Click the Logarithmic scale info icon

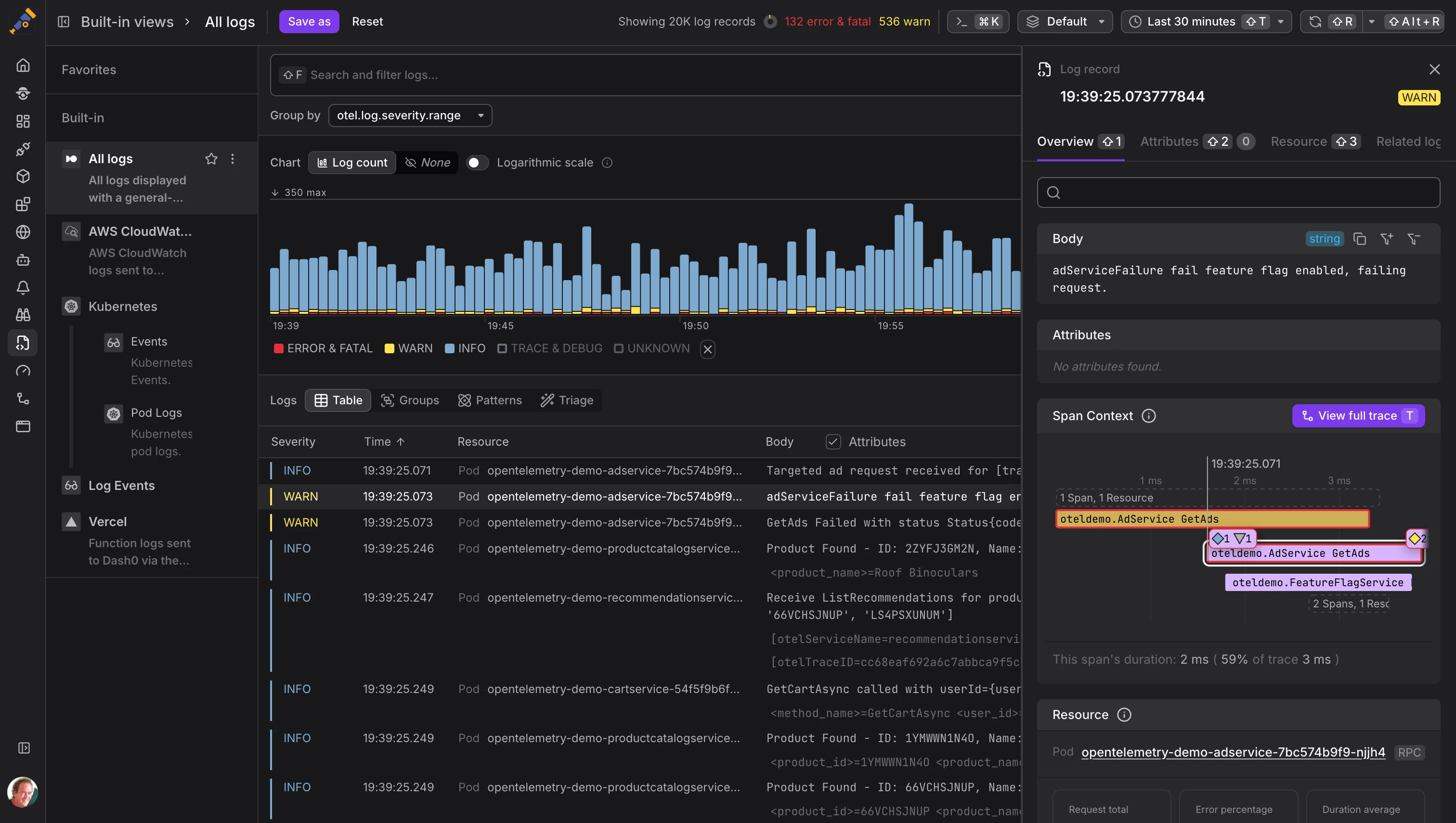pos(607,163)
